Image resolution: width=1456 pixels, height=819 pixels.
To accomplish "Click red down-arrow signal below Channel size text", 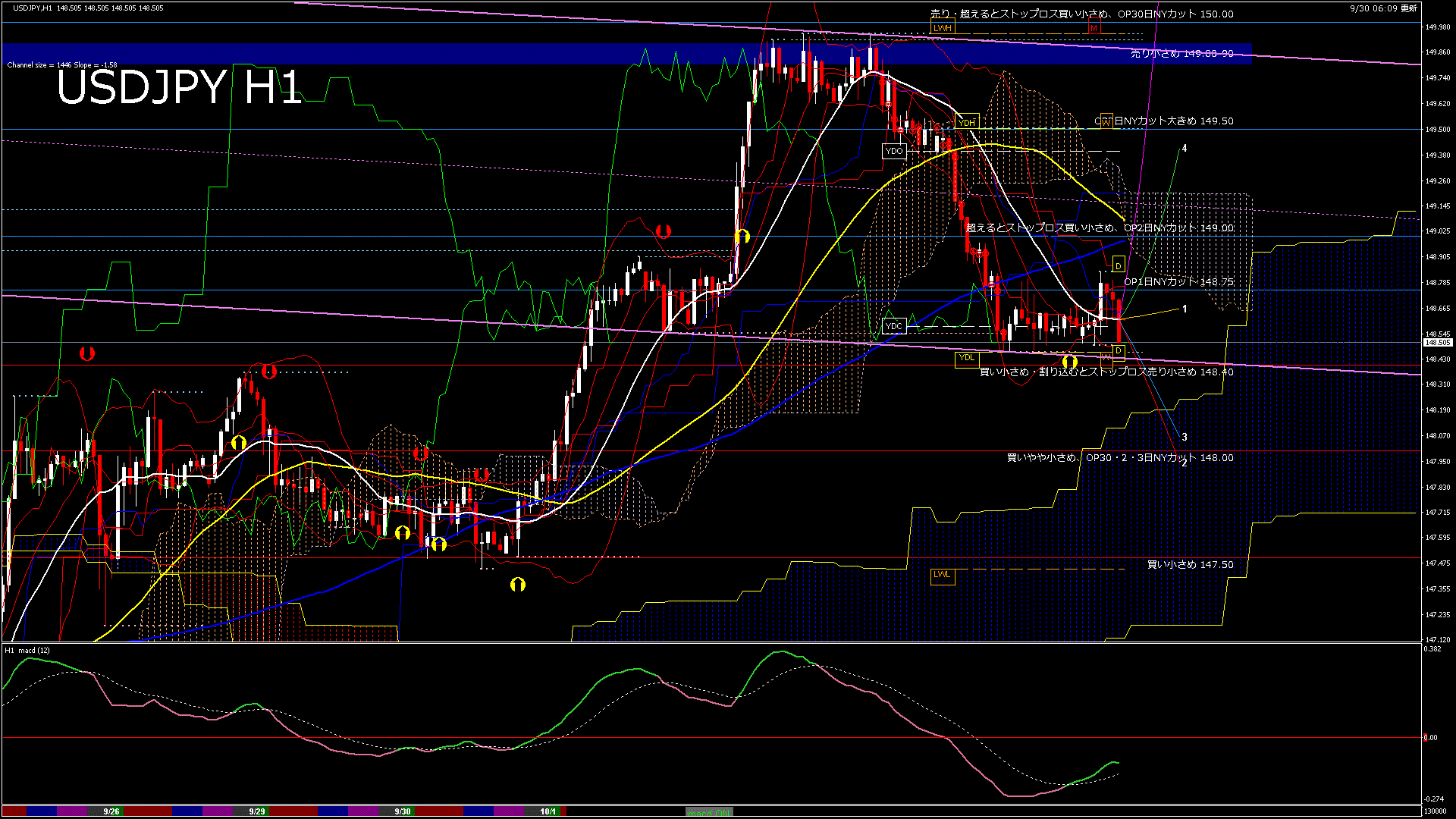I will click(x=86, y=353).
